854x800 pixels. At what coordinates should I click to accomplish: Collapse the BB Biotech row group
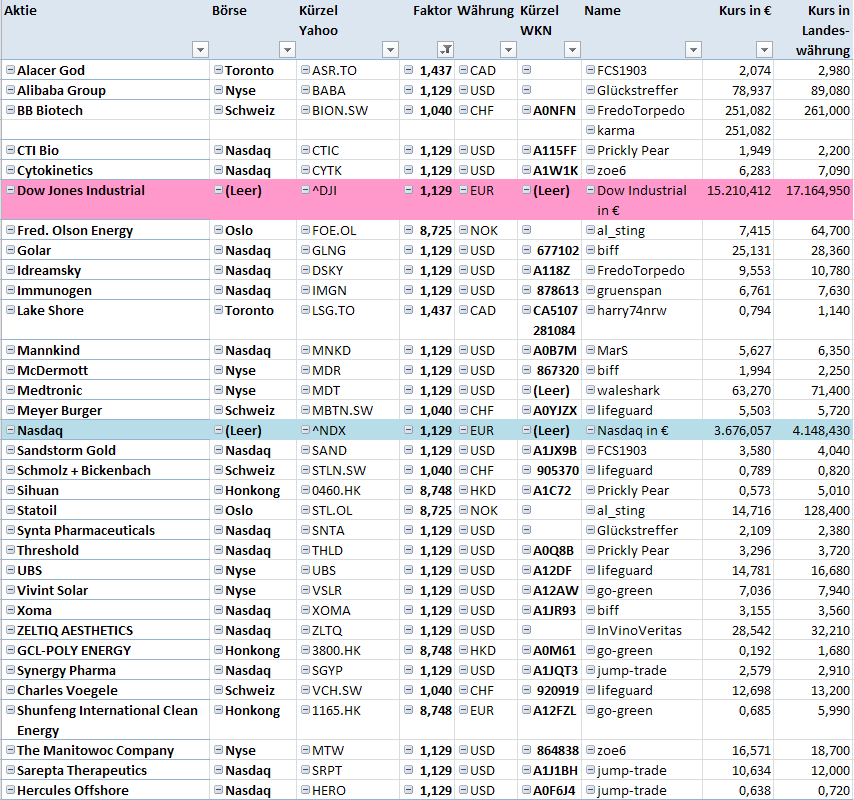click(x=10, y=111)
